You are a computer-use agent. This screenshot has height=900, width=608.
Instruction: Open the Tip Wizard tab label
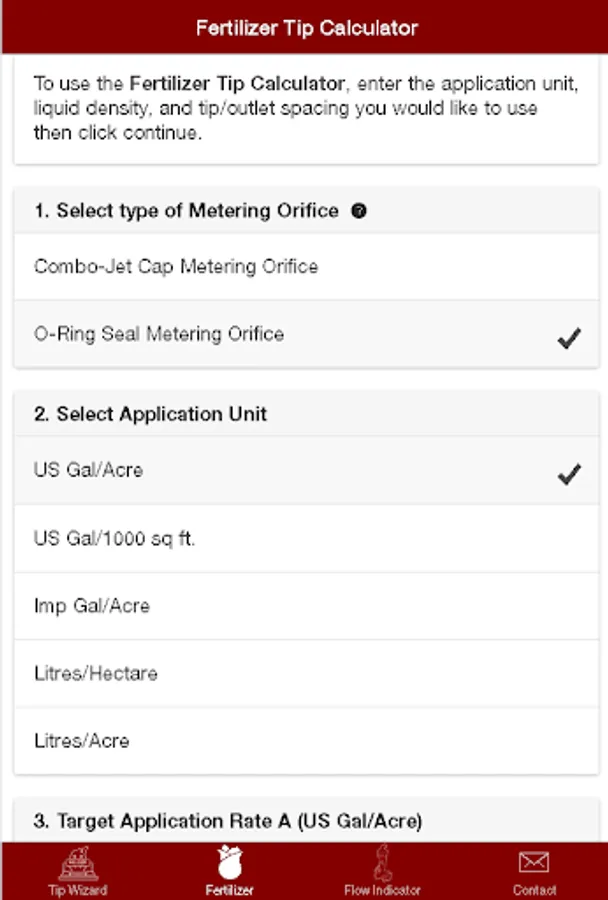(77, 889)
